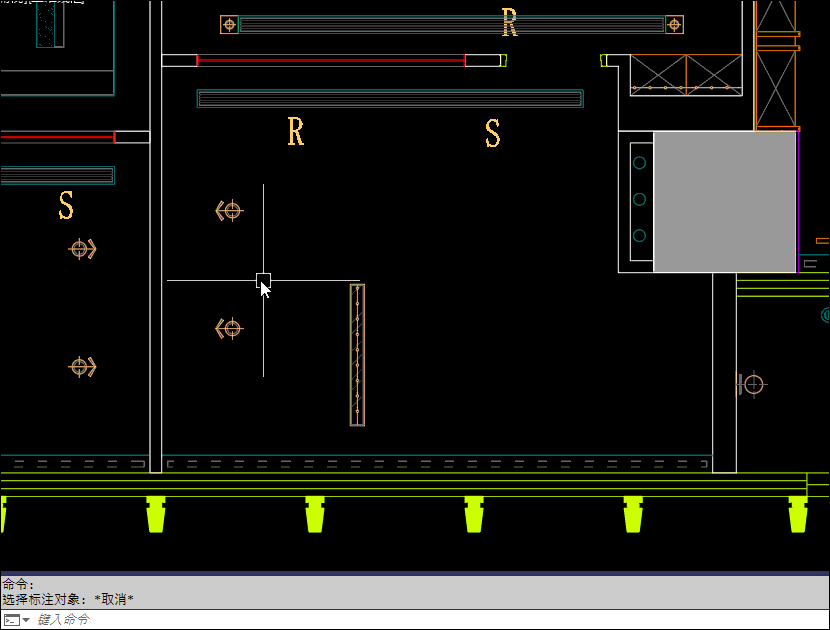Select the bottom cyan circle beside gray rectangle
This screenshot has width=830, height=630.
639,236
